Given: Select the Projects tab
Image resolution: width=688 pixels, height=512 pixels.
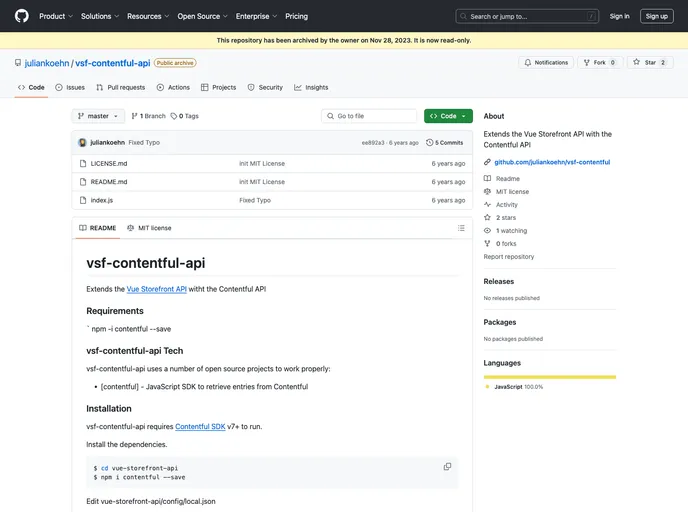Looking at the screenshot, I should (x=219, y=87).
